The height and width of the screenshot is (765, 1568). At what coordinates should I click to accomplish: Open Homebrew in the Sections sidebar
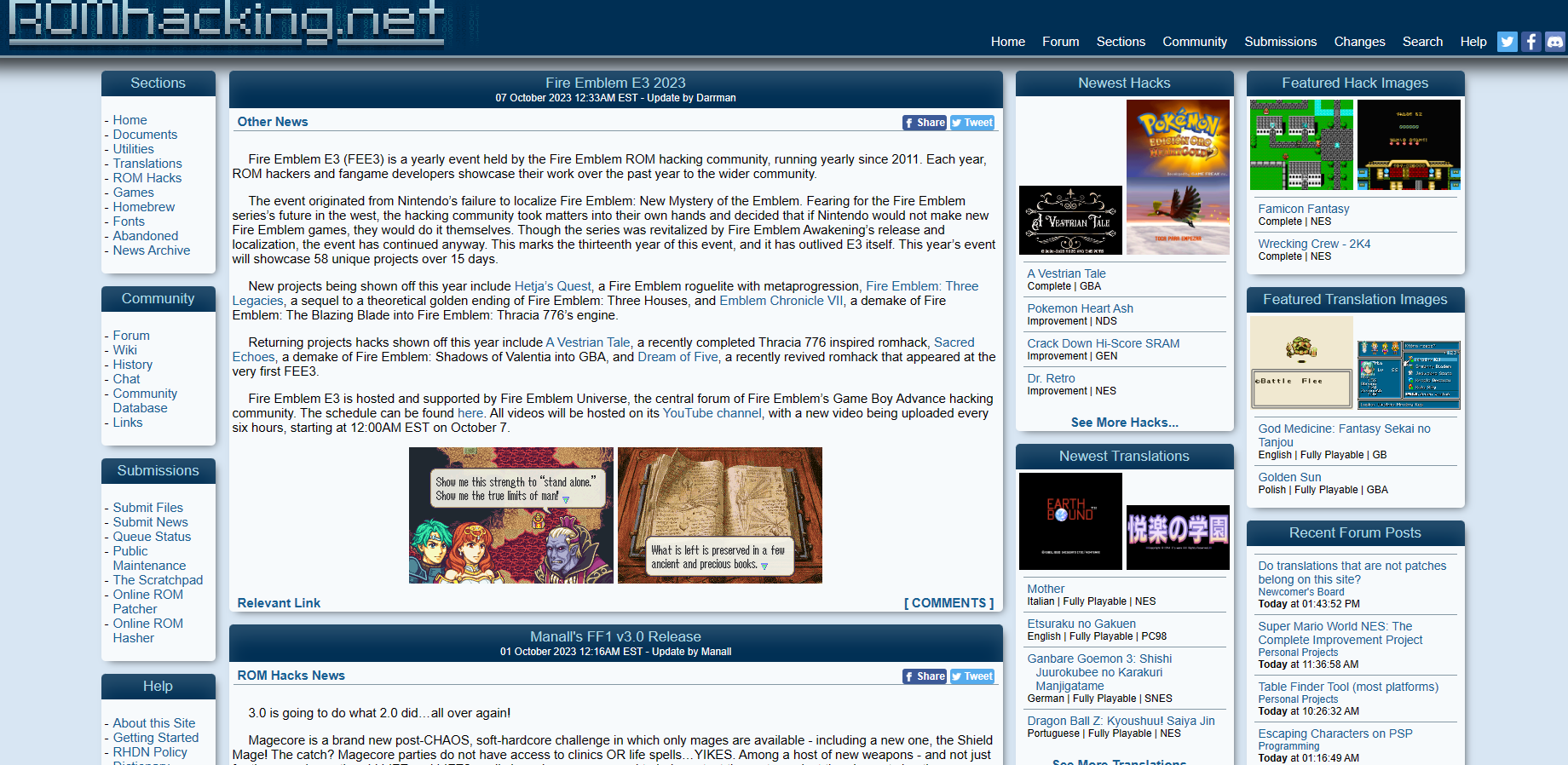click(x=144, y=207)
